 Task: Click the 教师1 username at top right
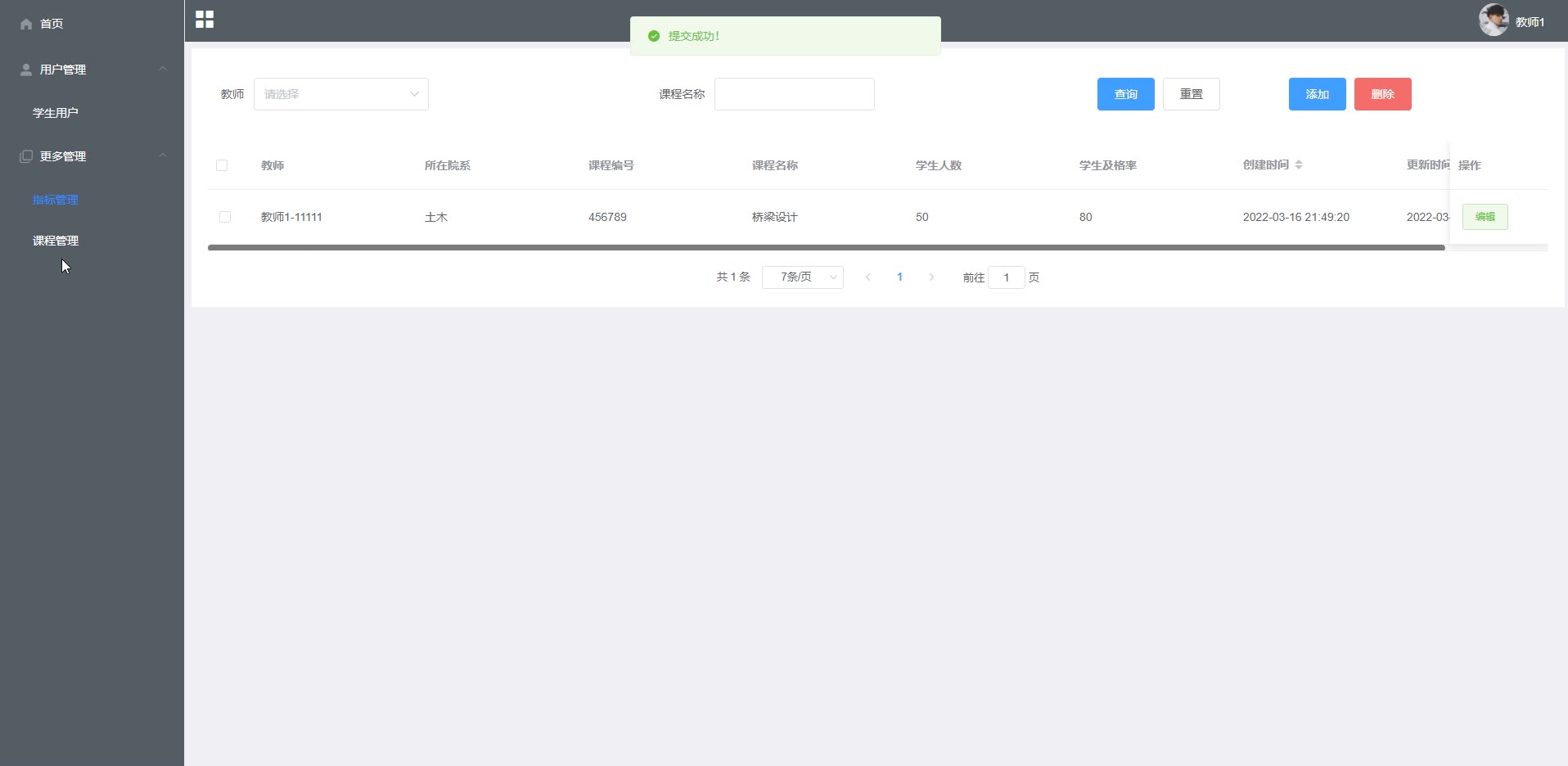(x=1530, y=22)
